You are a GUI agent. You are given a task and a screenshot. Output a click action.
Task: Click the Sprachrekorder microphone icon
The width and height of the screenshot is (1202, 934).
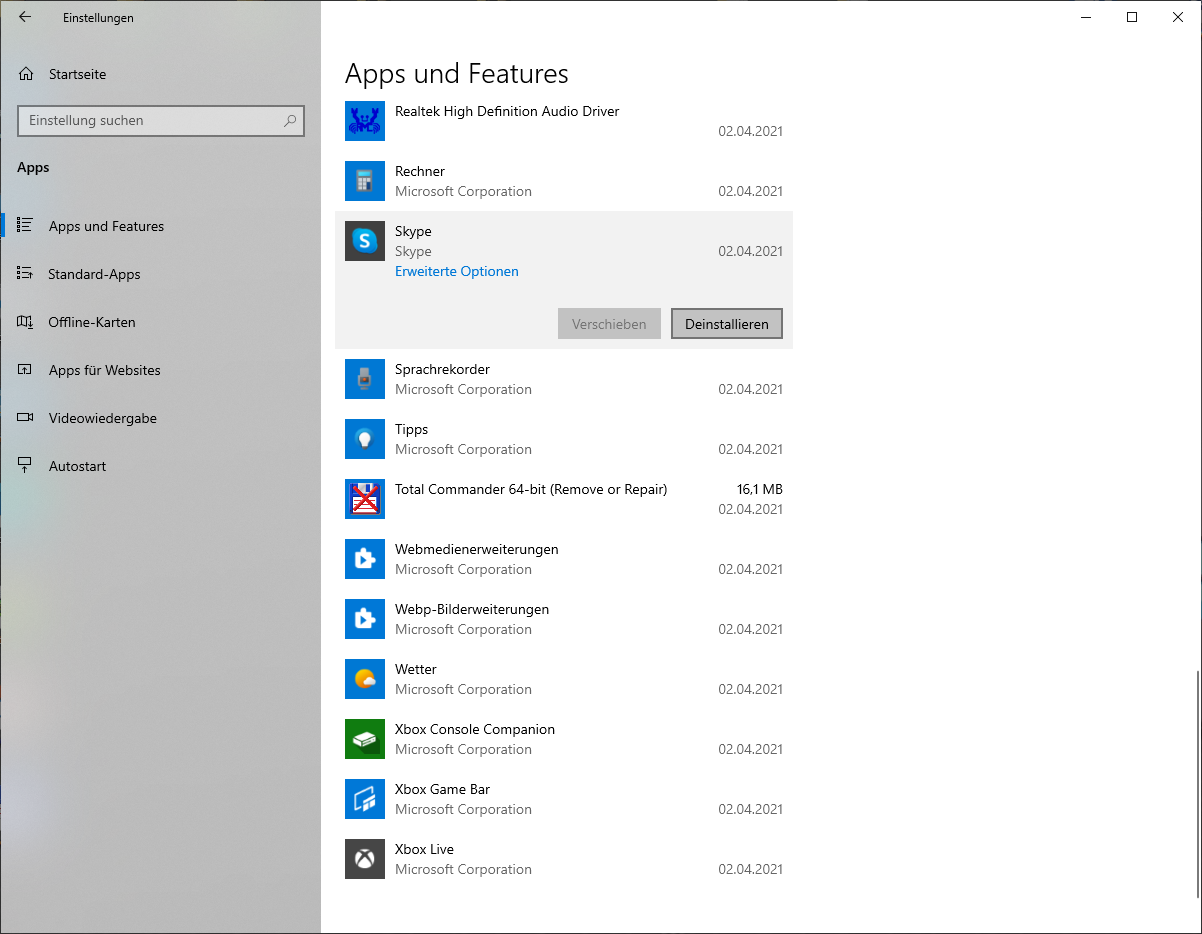[365, 379]
